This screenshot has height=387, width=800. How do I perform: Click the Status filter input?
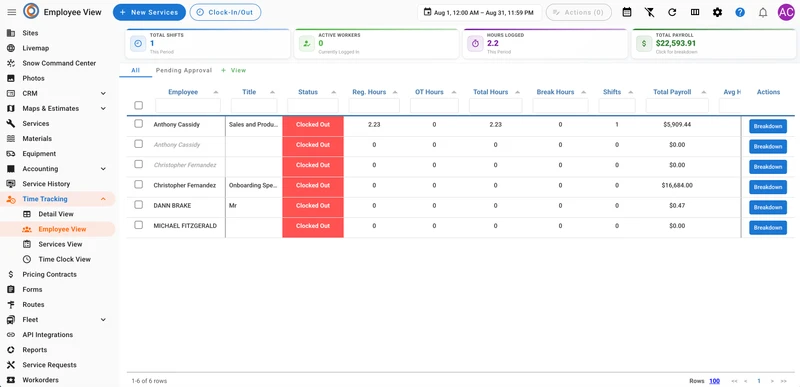(313, 106)
